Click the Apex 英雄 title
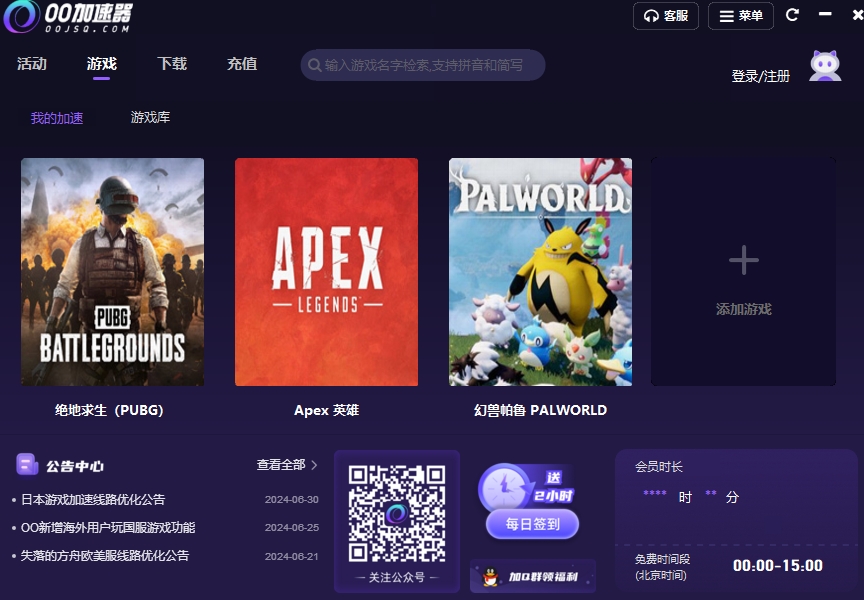 tap(327, 410)
